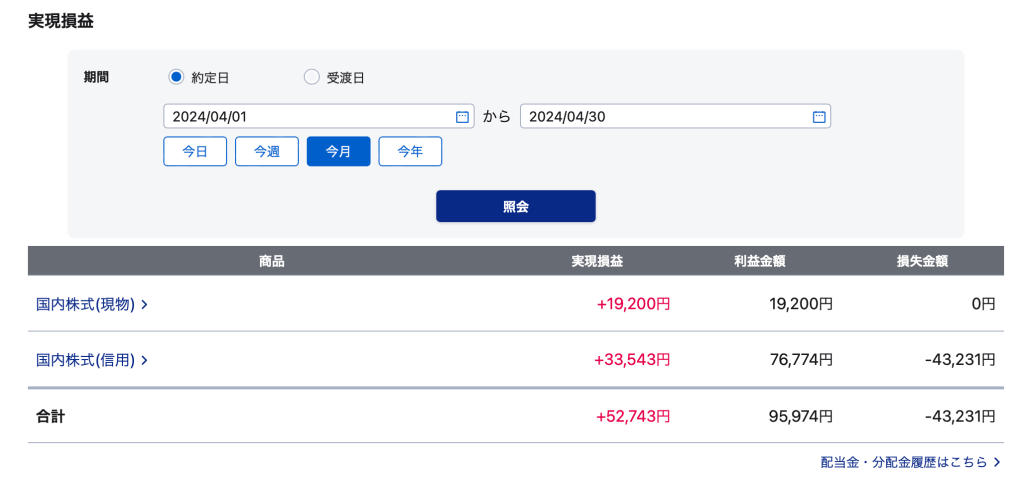Click the 実現損益 column header
Image resolution: width=1024 pixels, height=477 pixels.
tap(597, 261)
